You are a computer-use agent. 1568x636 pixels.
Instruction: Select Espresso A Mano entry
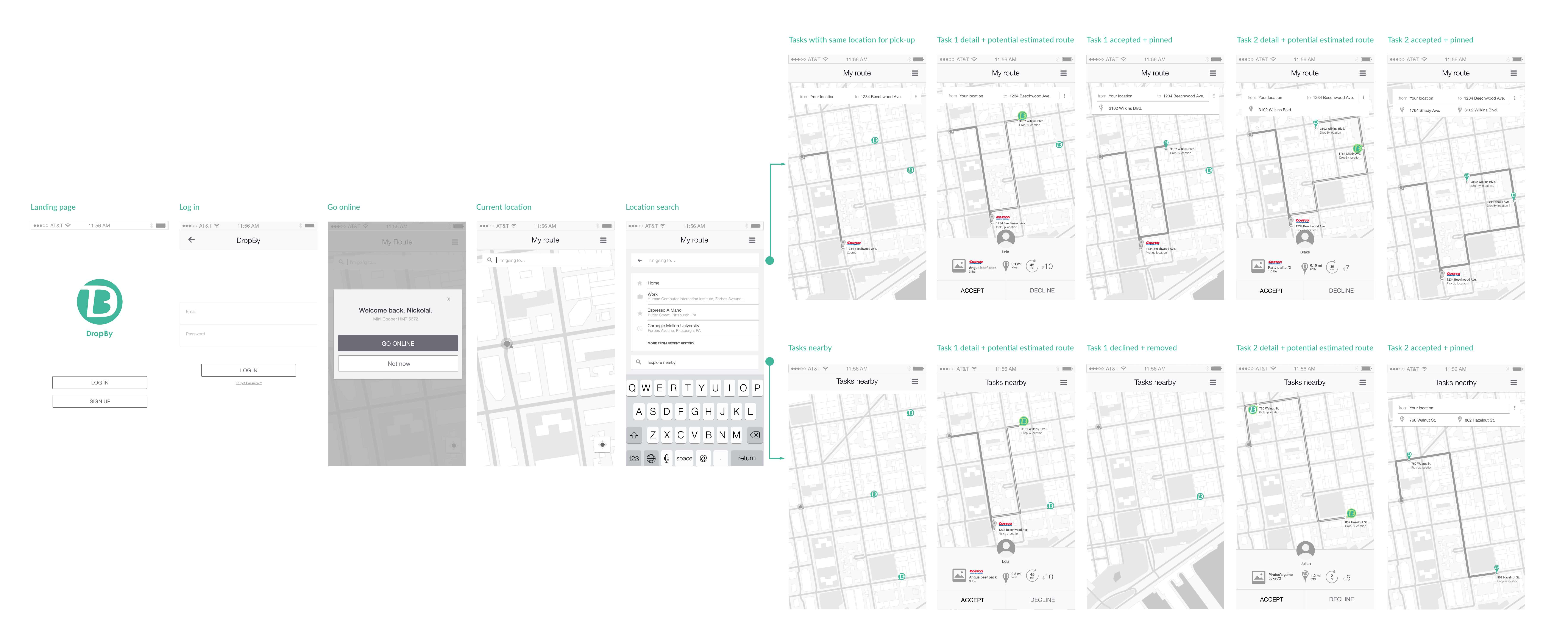[694, 313]
